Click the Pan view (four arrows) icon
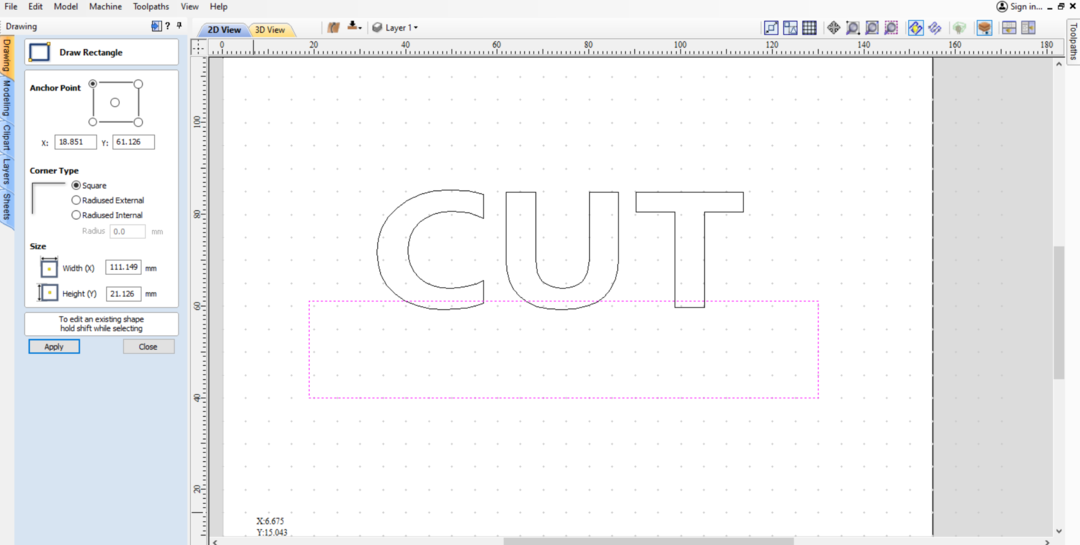 coord(834,28)
